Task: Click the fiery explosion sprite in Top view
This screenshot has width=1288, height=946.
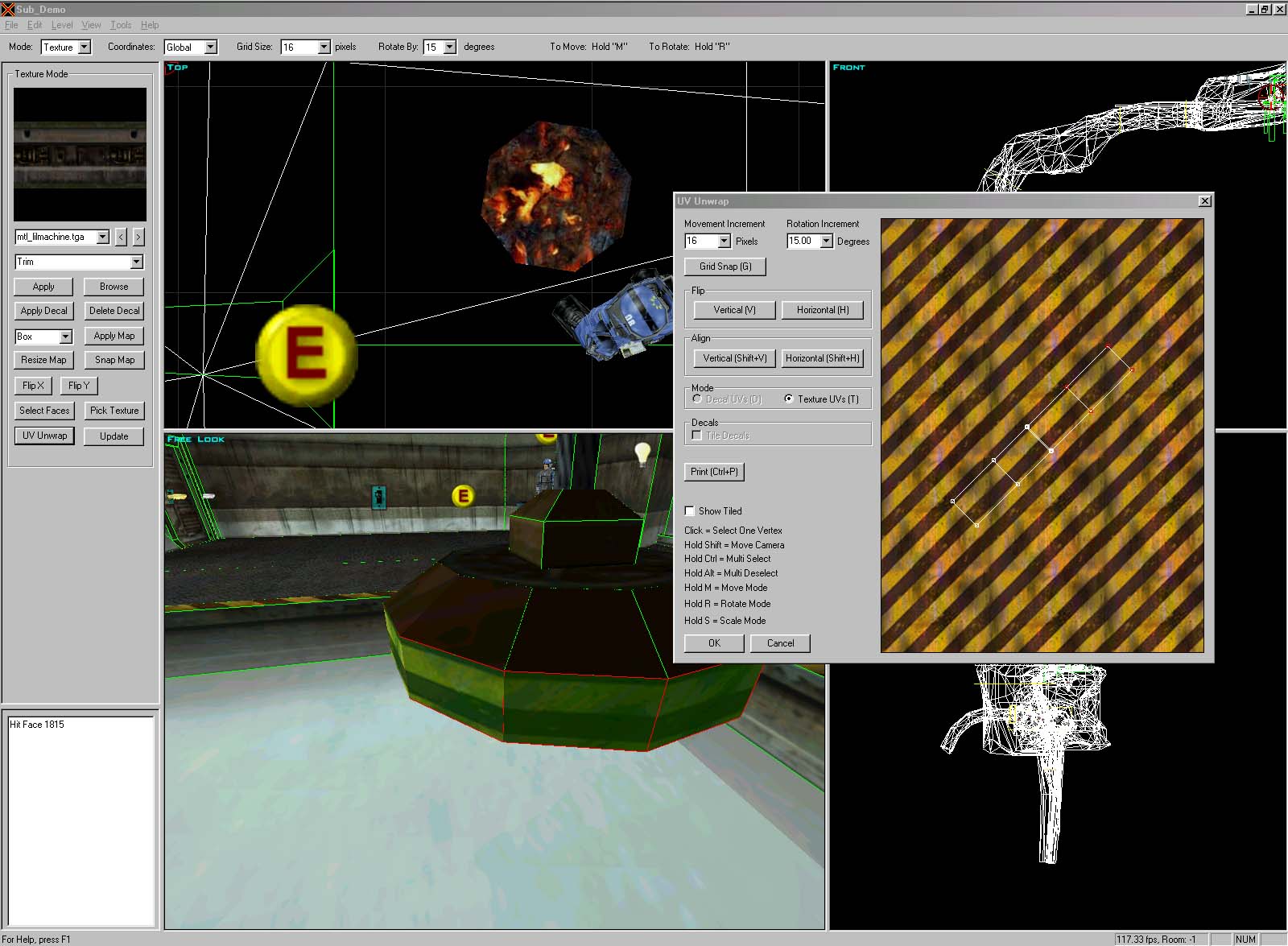Action: coord(555,195)
